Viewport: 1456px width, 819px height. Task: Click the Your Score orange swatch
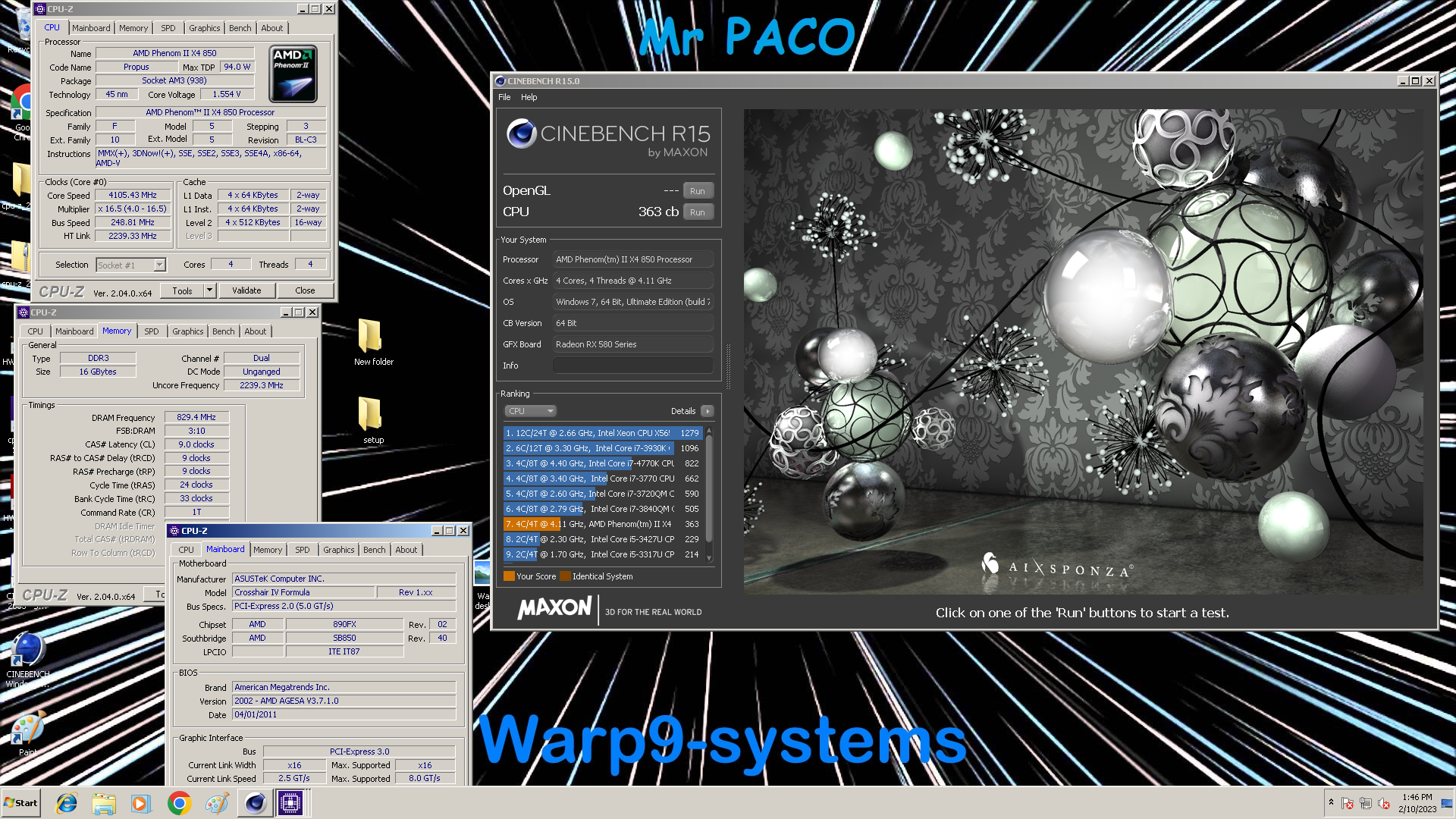pos(509,576)
